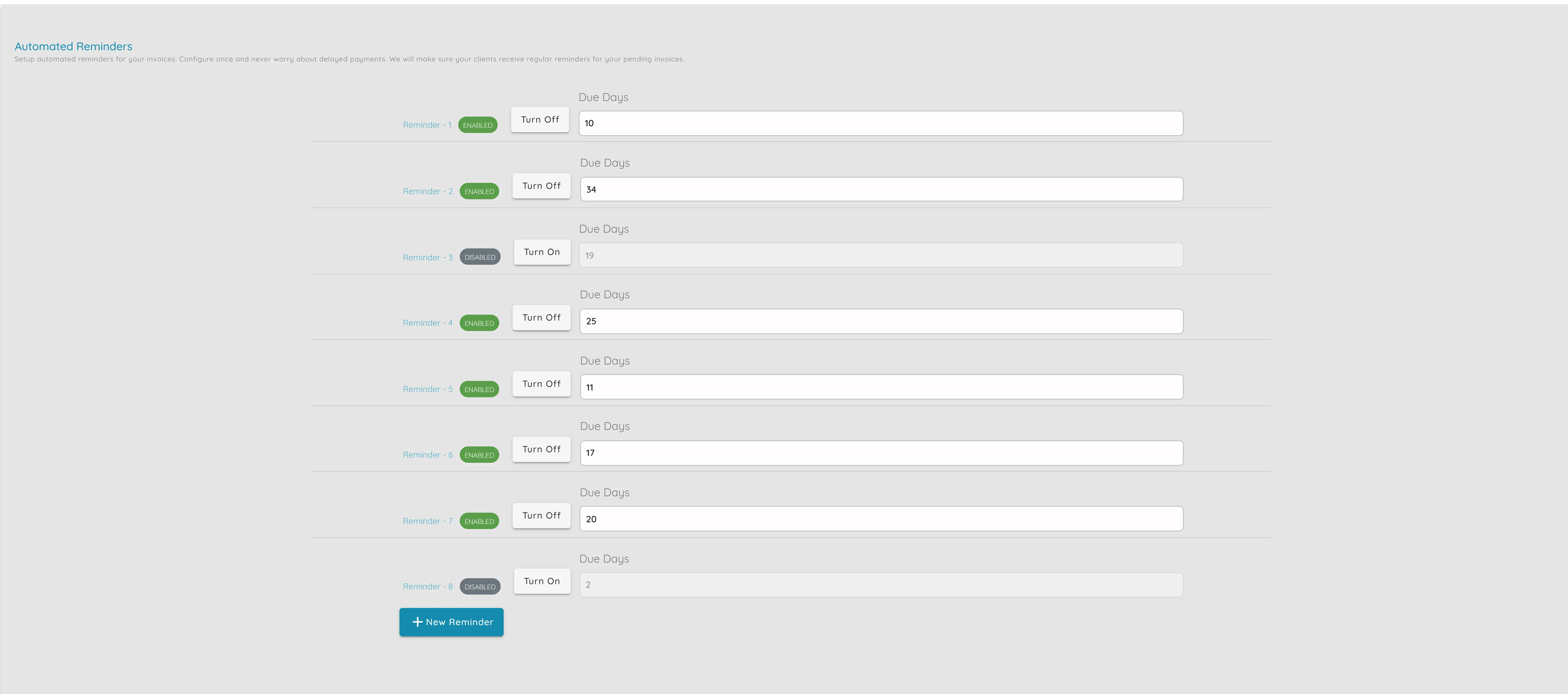Image resolution: width=1568 pixels, height=694 pixels.
Task: Click the Due Days field with value 34
Action: [880, 189]
